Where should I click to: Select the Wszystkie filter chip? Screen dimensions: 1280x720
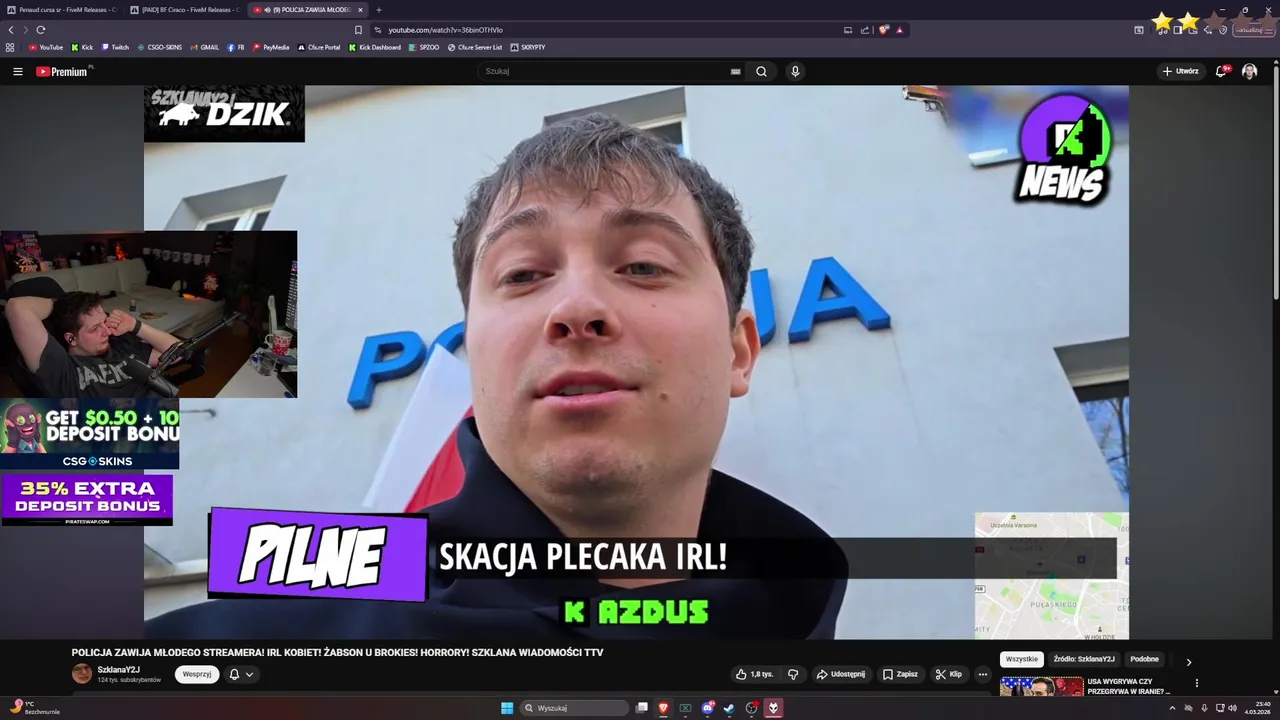point(1022,659)
